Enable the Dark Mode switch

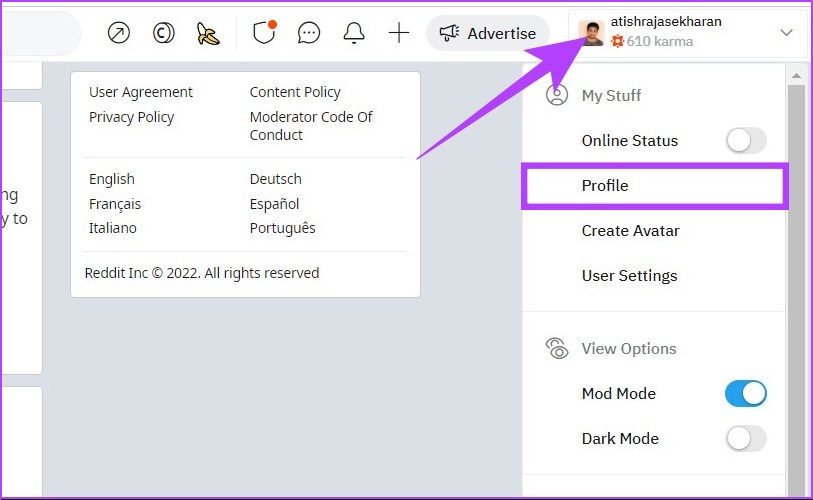coord(746,439)
